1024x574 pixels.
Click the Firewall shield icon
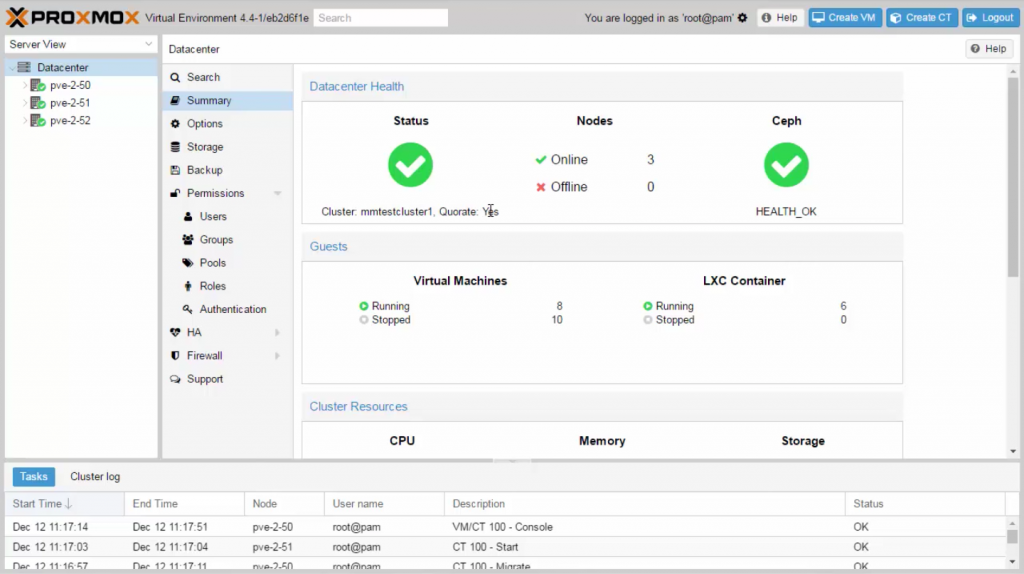coord(176,356)
